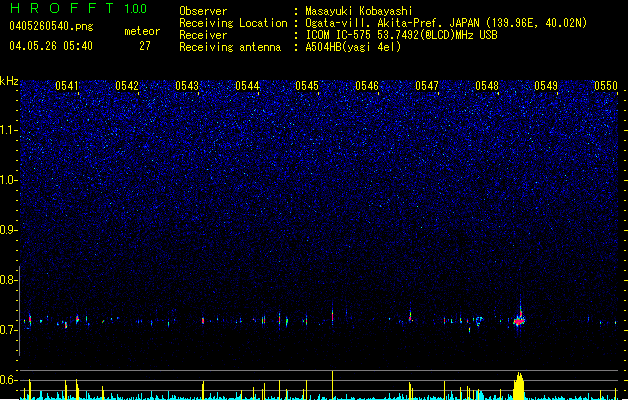Click the Receiving antenna label
Screen dimensions: 629x400
point(230,47)
